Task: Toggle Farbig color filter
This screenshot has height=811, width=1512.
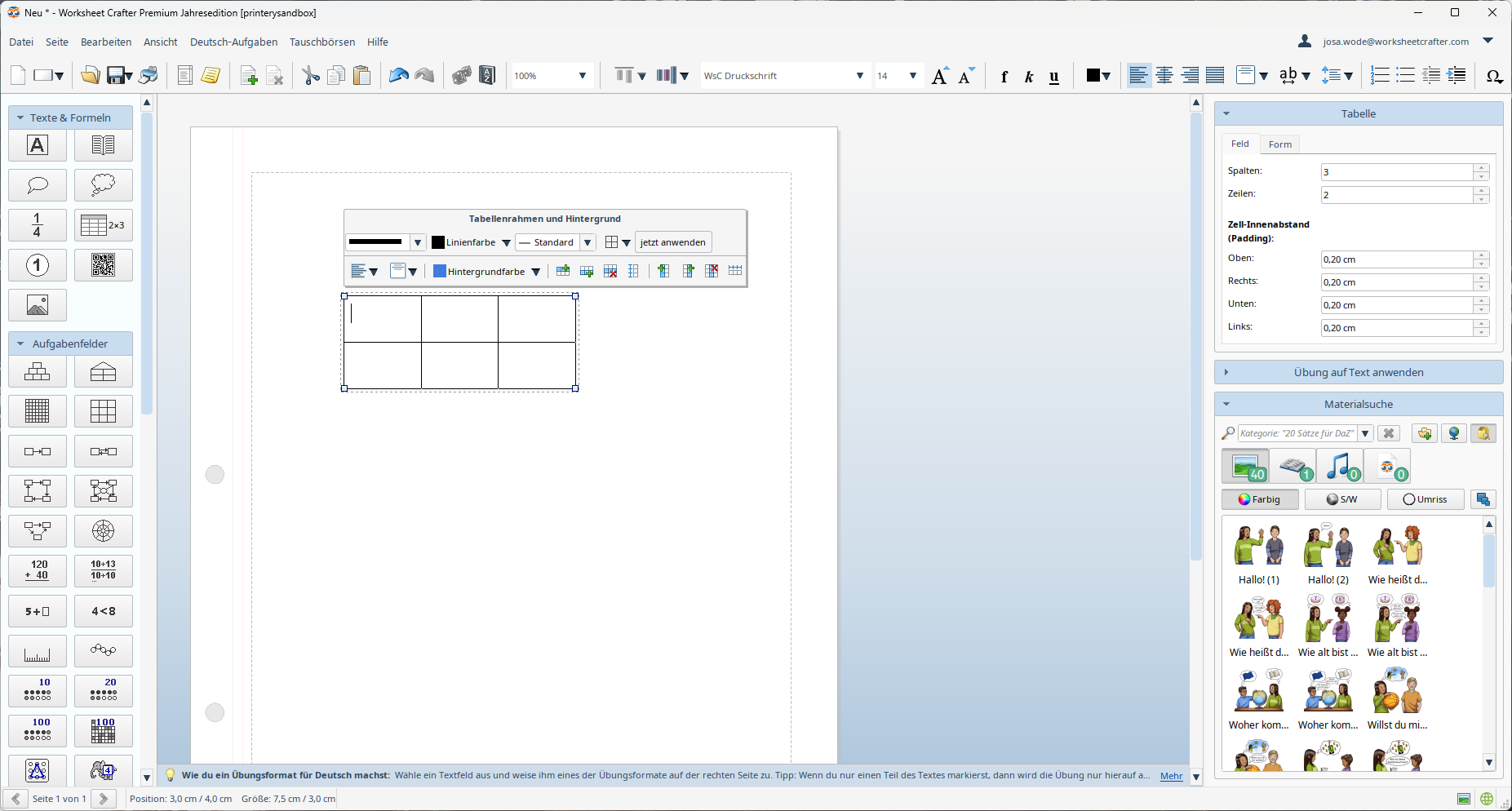Action: point(1260,499)
